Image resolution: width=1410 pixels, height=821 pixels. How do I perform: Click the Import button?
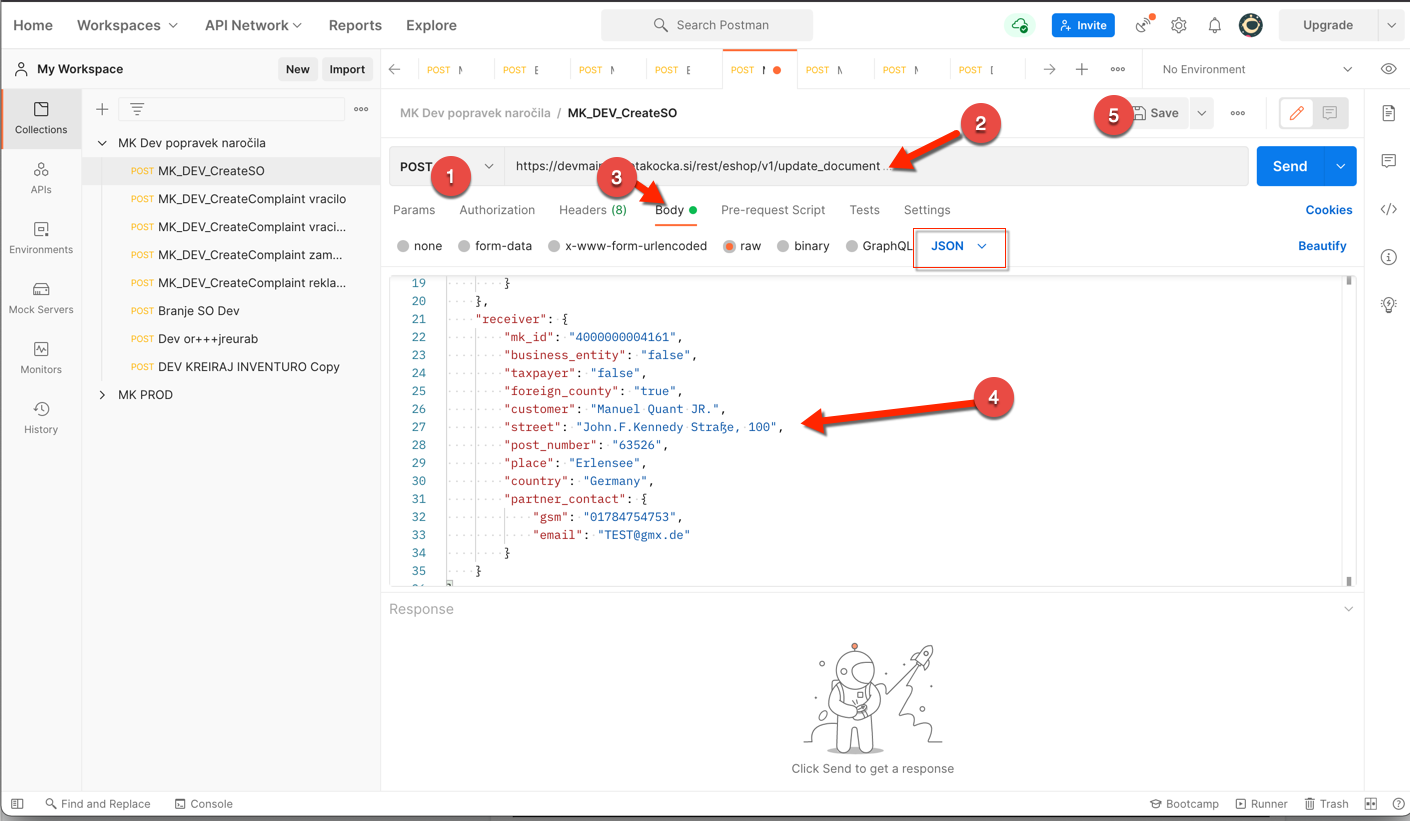(x=347, y=69)
